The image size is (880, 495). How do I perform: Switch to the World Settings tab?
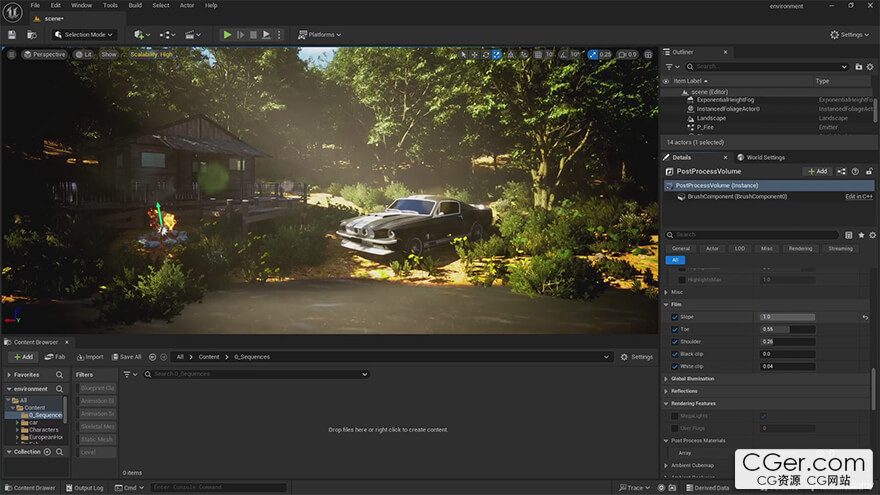[765, 157]
